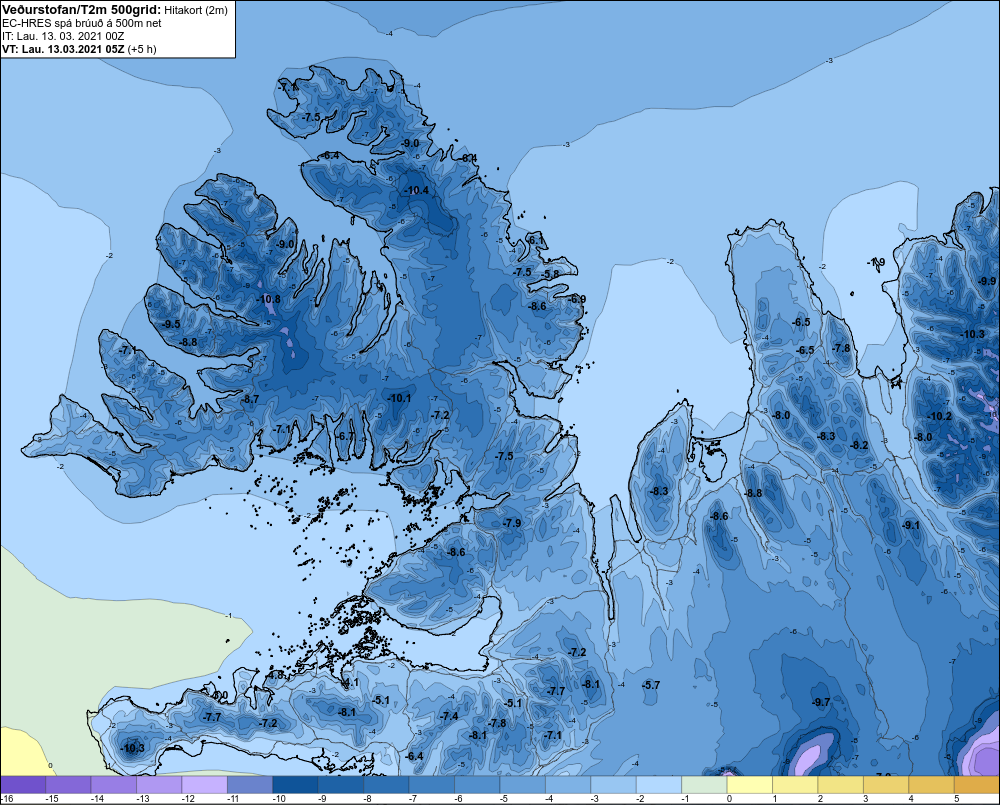Click the "-10.8" temperature label
1000x805 pixels.
point(268,299)
